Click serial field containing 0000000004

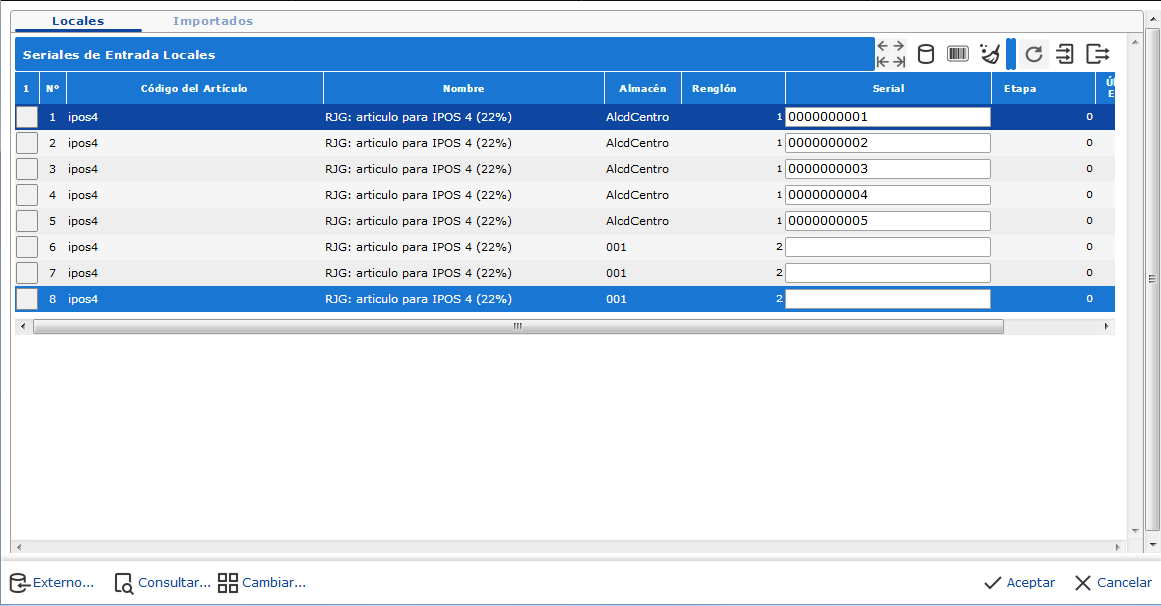click(888, 195)
